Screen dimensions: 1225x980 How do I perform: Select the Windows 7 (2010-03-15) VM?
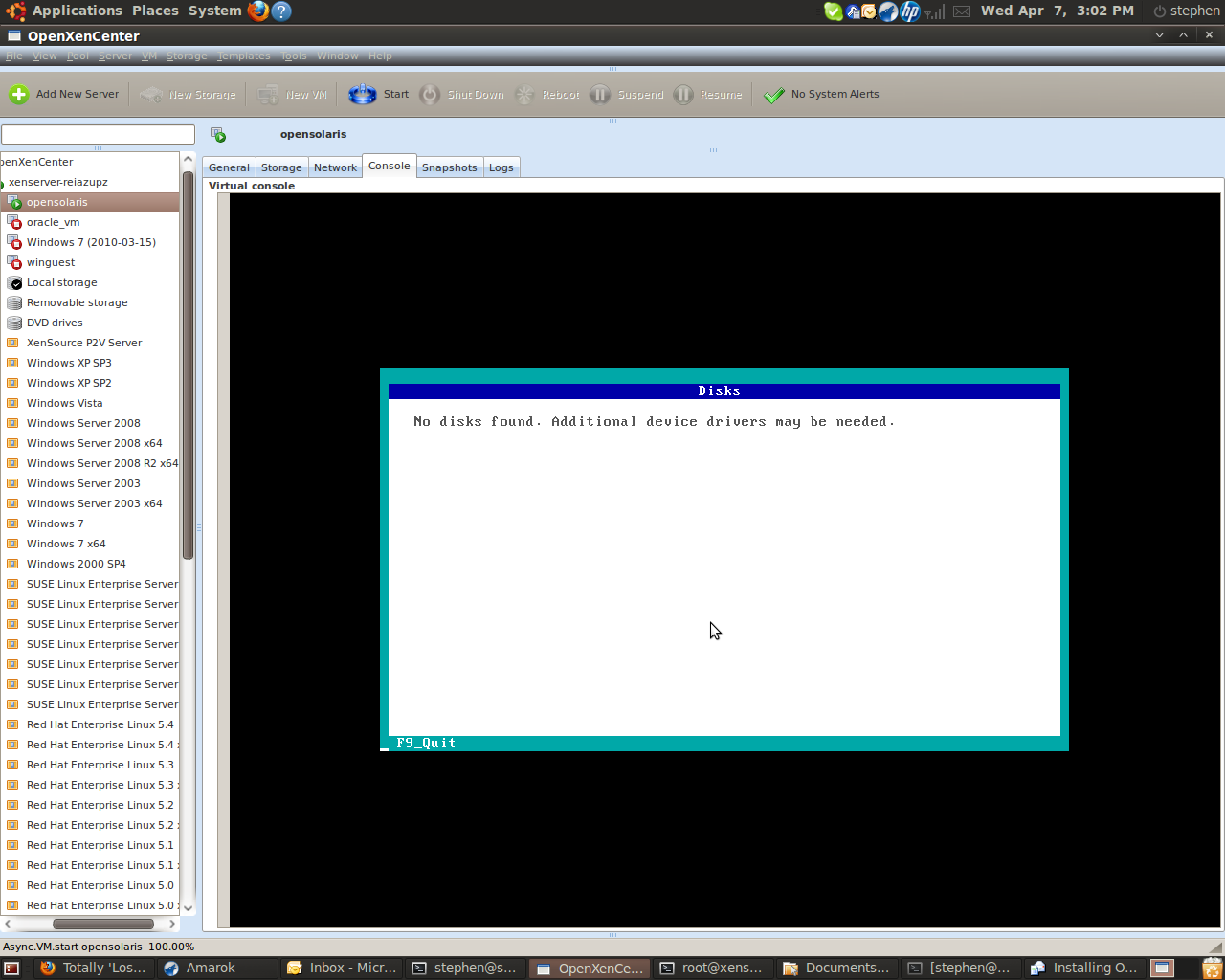click(90, 242)
